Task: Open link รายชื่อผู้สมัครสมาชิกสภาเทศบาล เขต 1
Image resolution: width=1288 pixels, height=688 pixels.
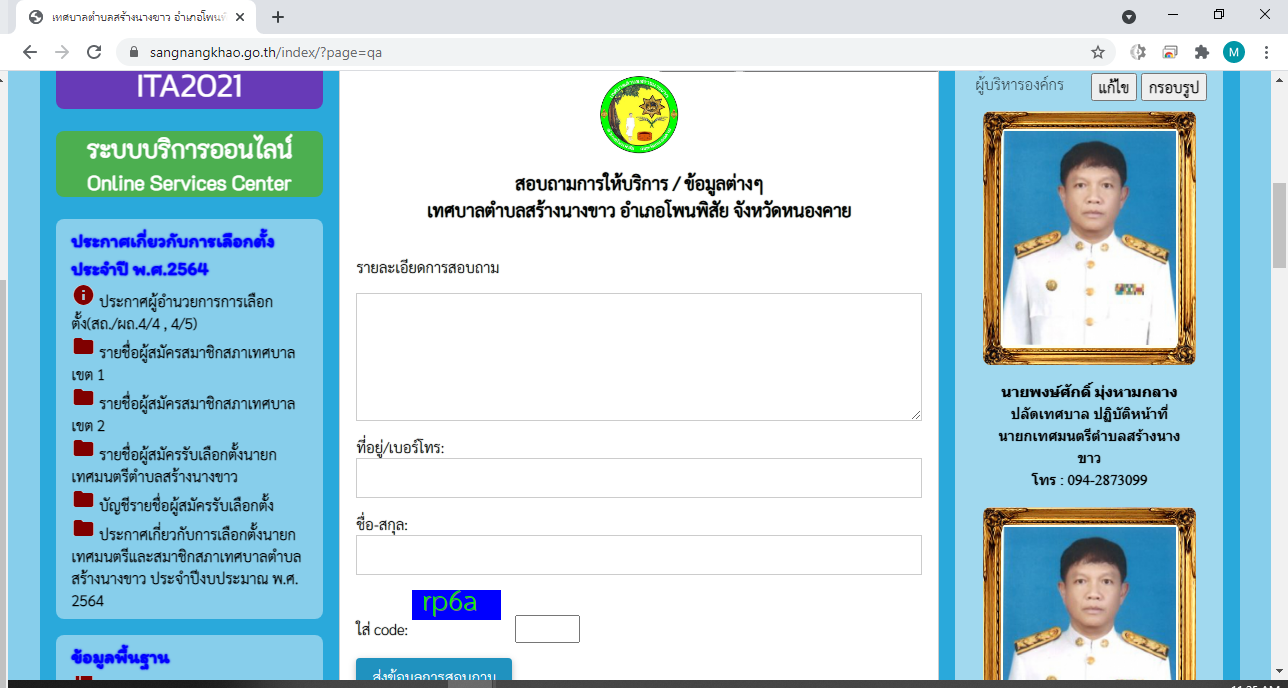Action: (183, 363)
